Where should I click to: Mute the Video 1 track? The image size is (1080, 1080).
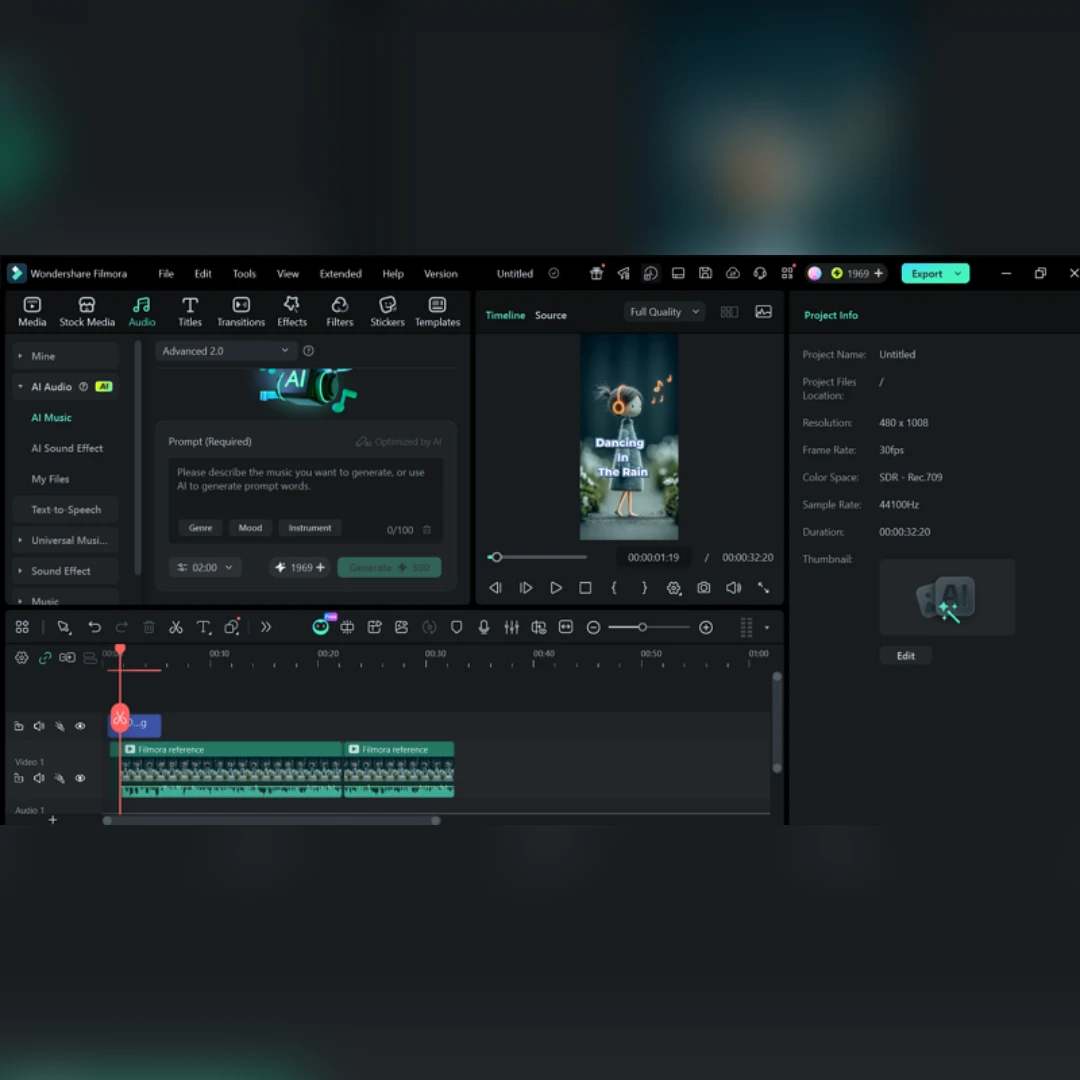coord(39,778)
